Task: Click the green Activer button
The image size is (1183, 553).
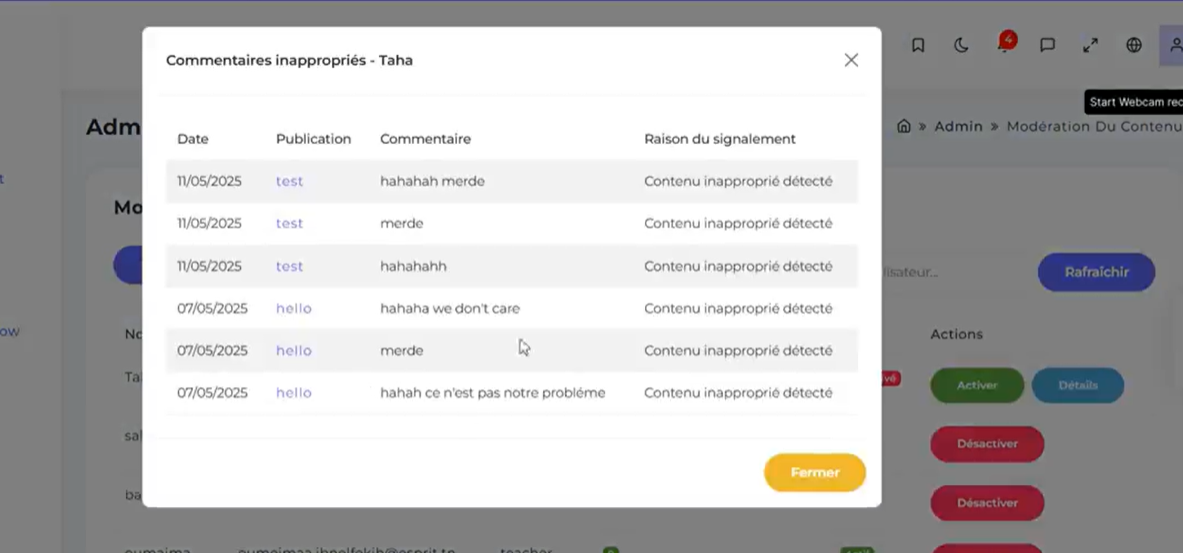Action: [977, 386]
